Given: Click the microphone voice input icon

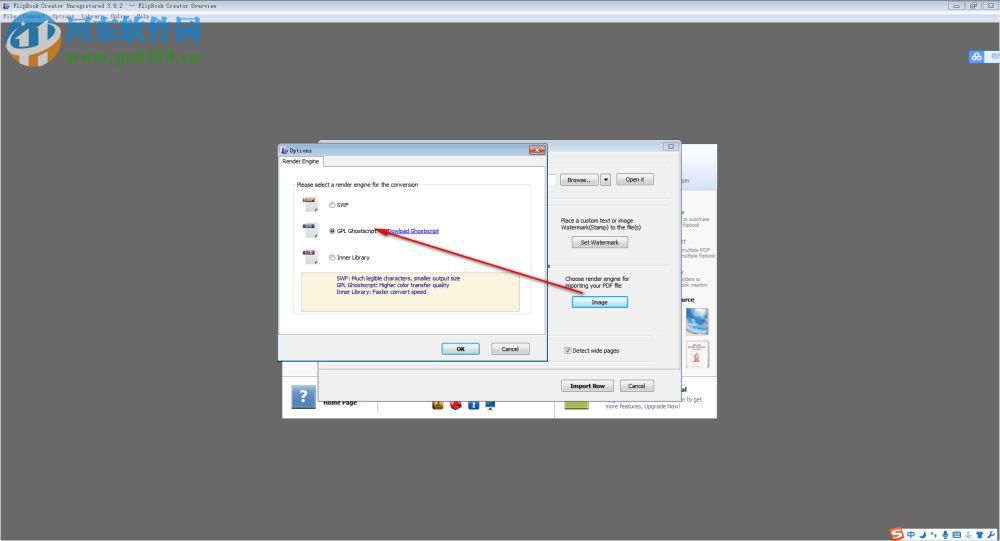Looking at the screenshot, I should tap(945, 535).
